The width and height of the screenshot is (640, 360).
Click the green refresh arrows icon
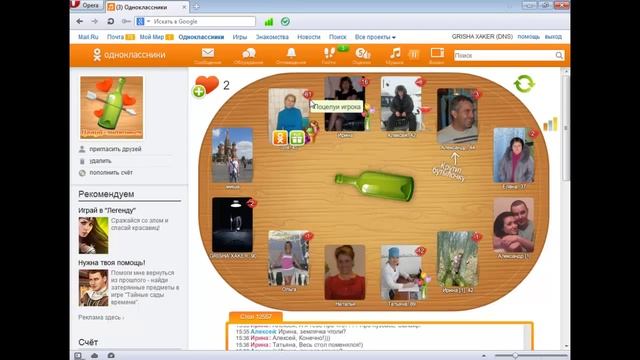(x=524, y=84)
